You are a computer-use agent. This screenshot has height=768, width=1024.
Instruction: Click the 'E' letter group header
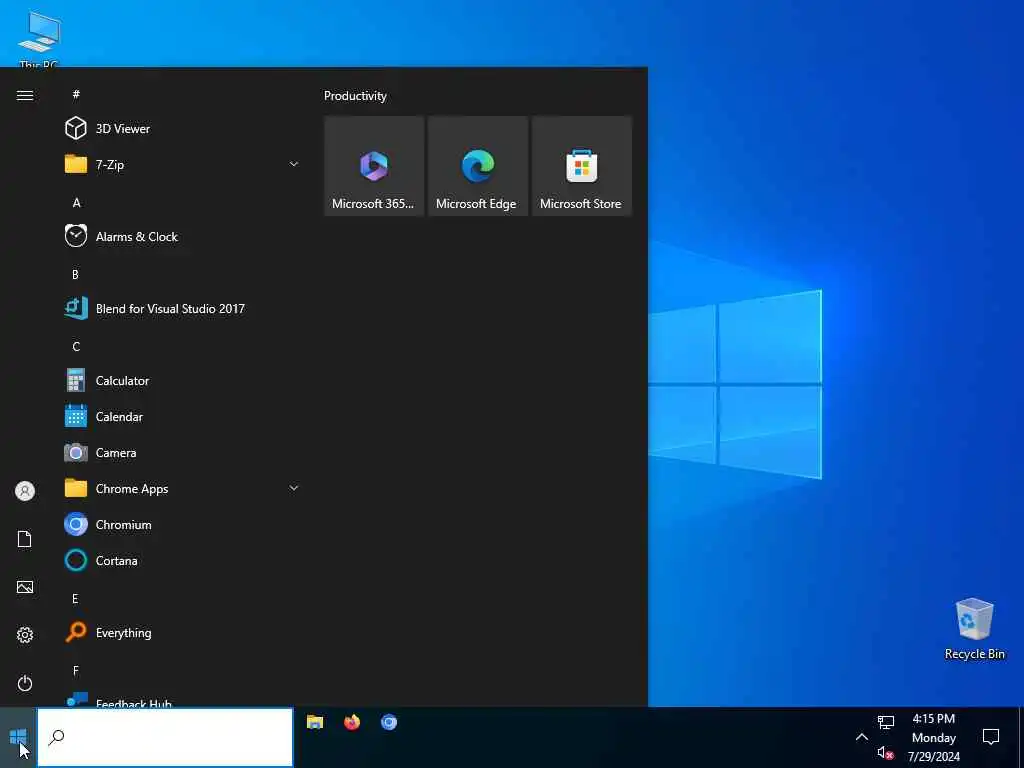(x=76, y=599)
